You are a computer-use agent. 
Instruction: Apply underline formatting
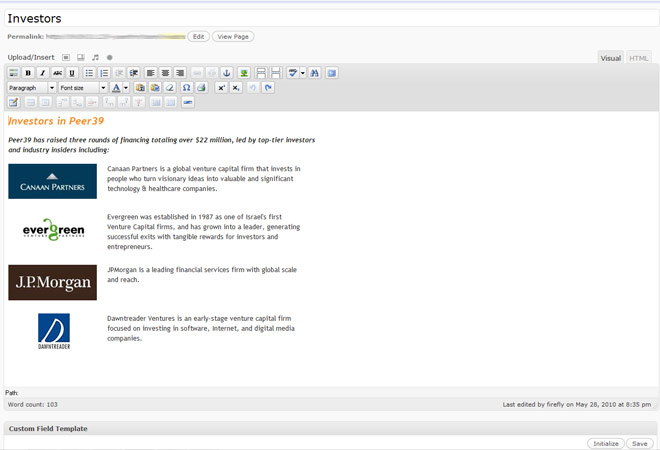tap(72, 73)
